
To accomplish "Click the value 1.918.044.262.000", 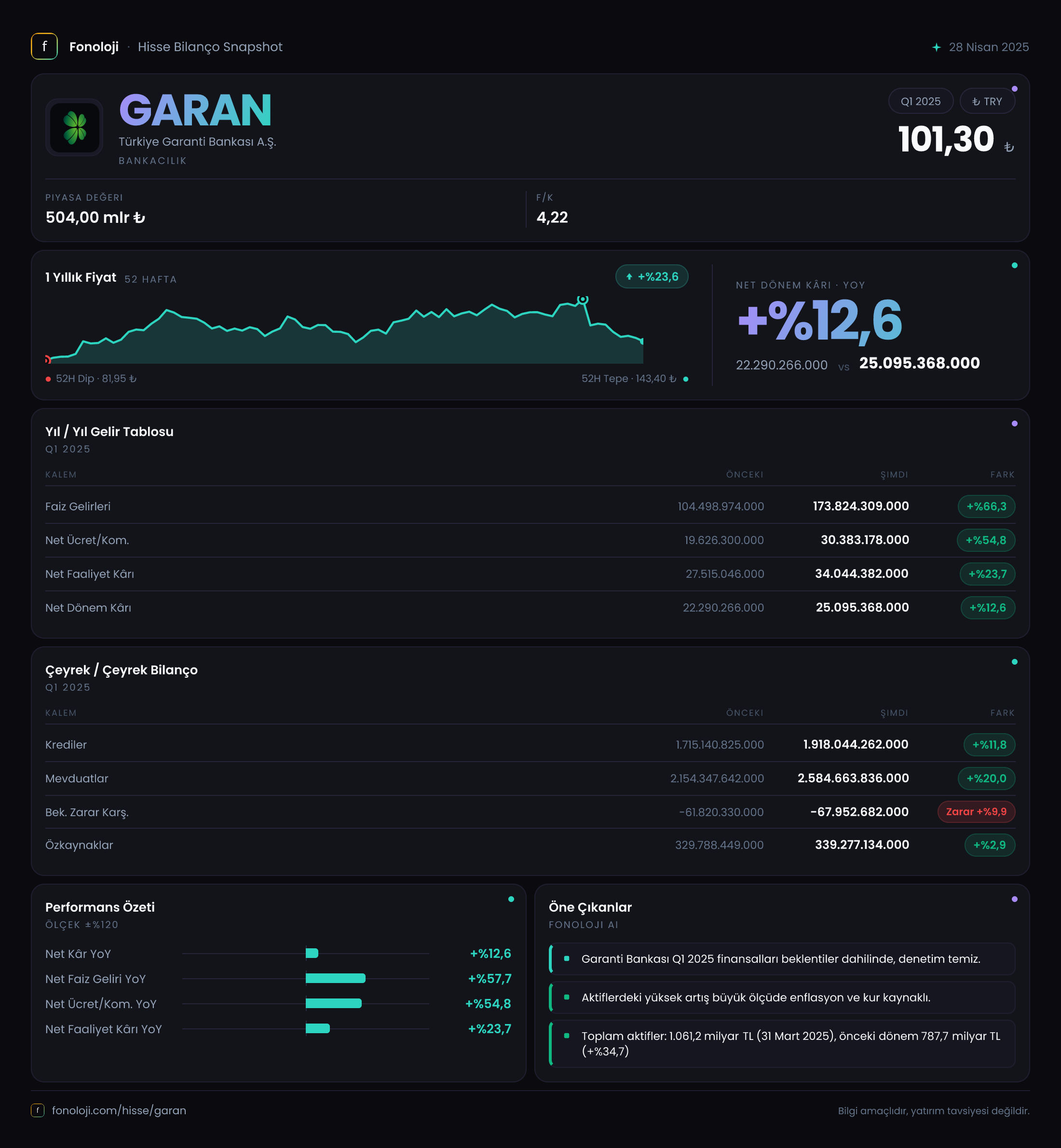I will point(856,745).
